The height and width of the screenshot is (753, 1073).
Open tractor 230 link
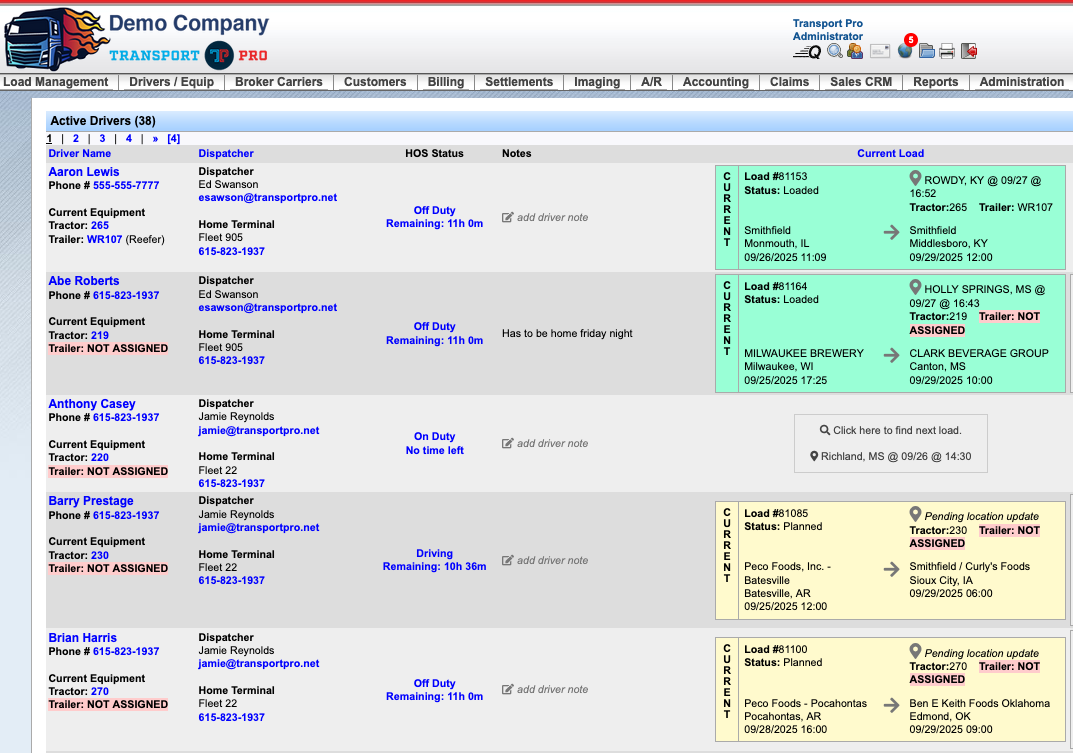100,555
